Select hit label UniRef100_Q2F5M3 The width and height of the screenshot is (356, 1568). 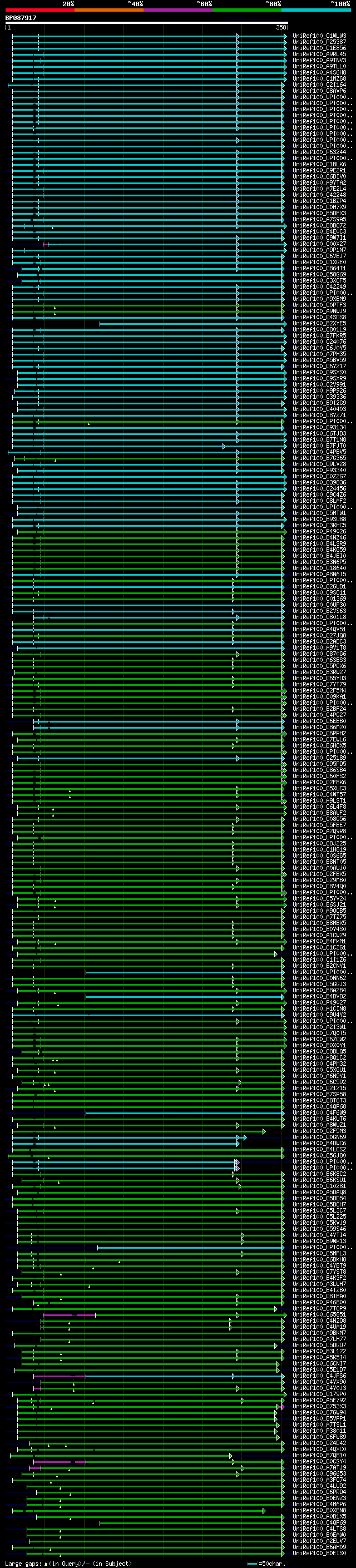[x=319, y=1131]
